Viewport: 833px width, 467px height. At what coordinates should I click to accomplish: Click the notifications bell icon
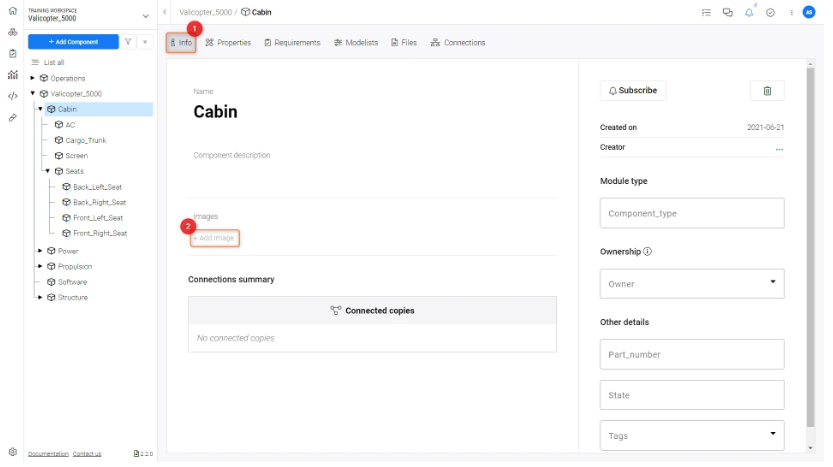(749, 13)
